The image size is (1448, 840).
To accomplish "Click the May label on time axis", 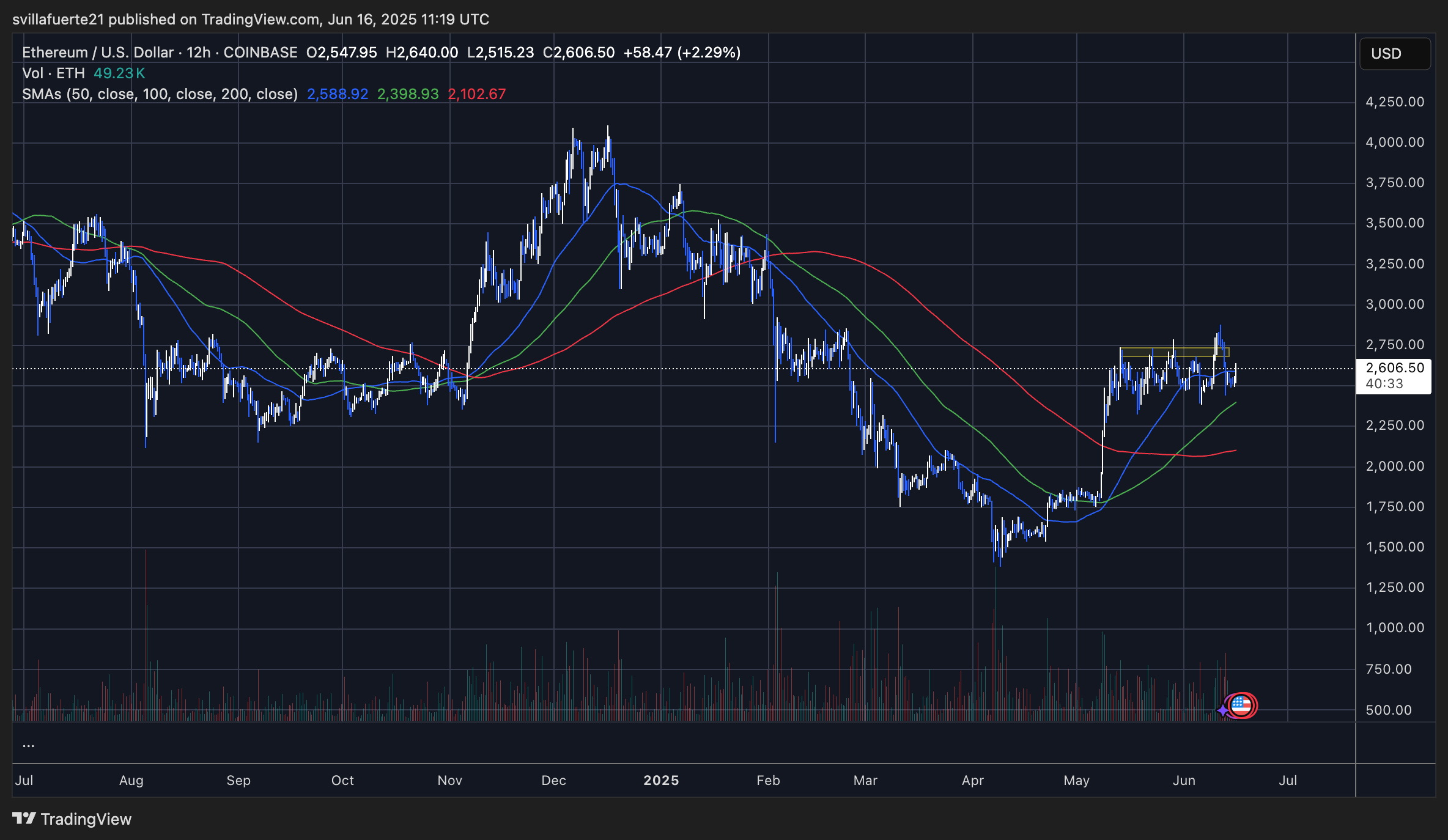I will point(1077,781).
